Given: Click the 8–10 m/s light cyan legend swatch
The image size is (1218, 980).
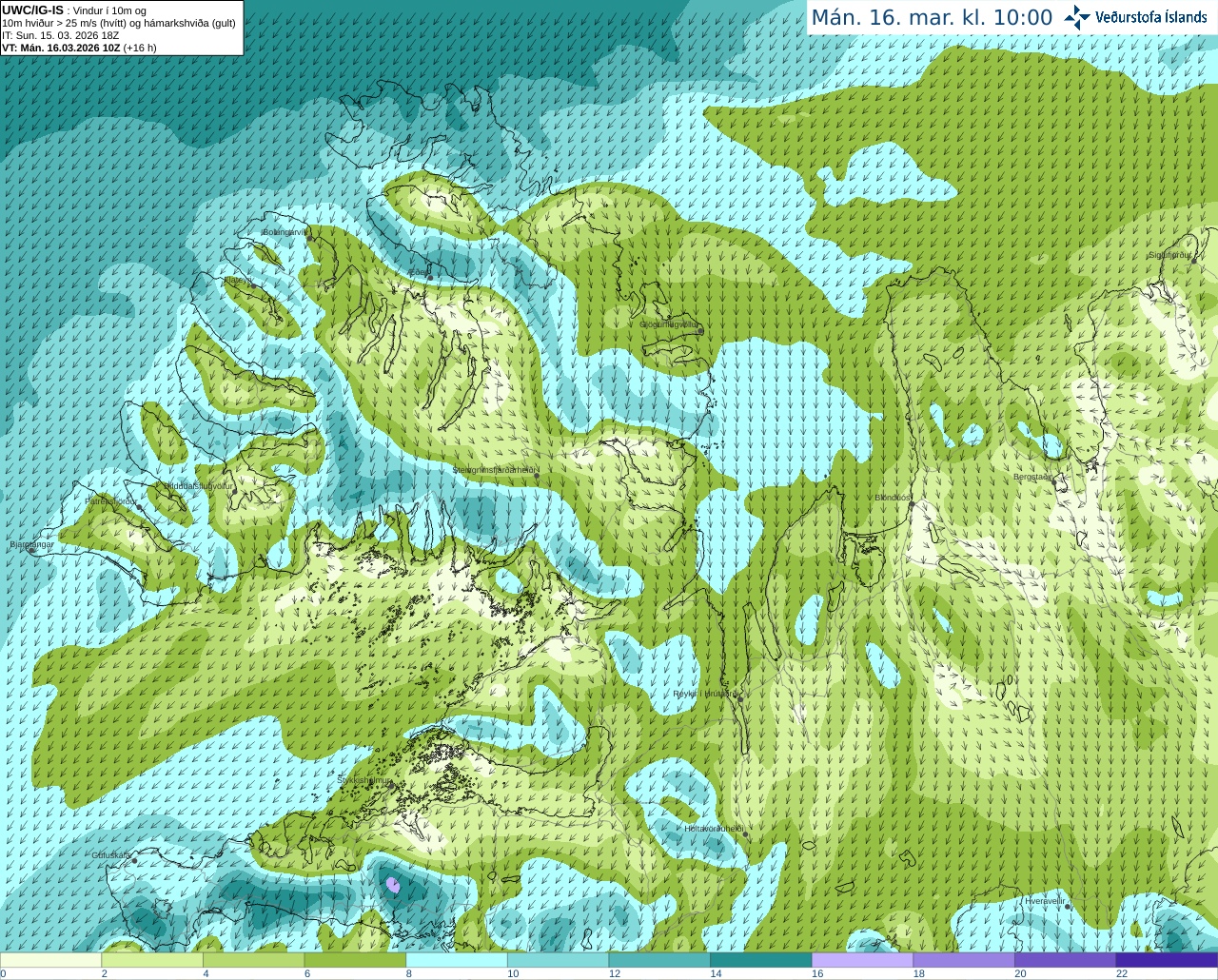Looking at the screenshot, I should tap(457, 960).
